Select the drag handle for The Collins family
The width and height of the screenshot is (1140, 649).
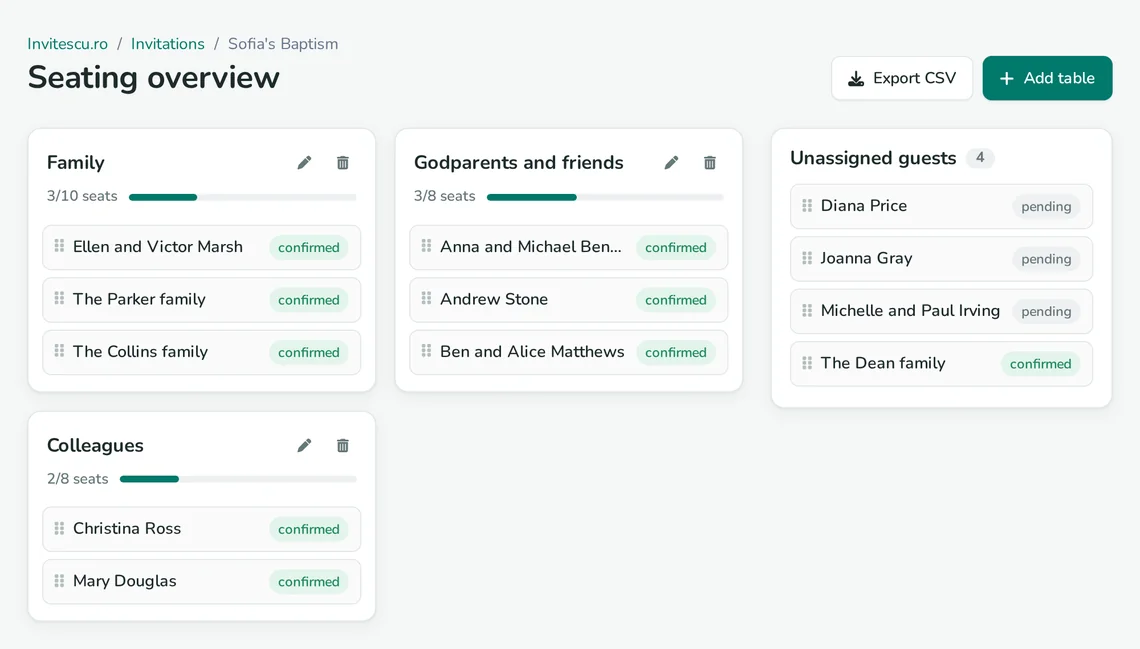tap(59, 351)
